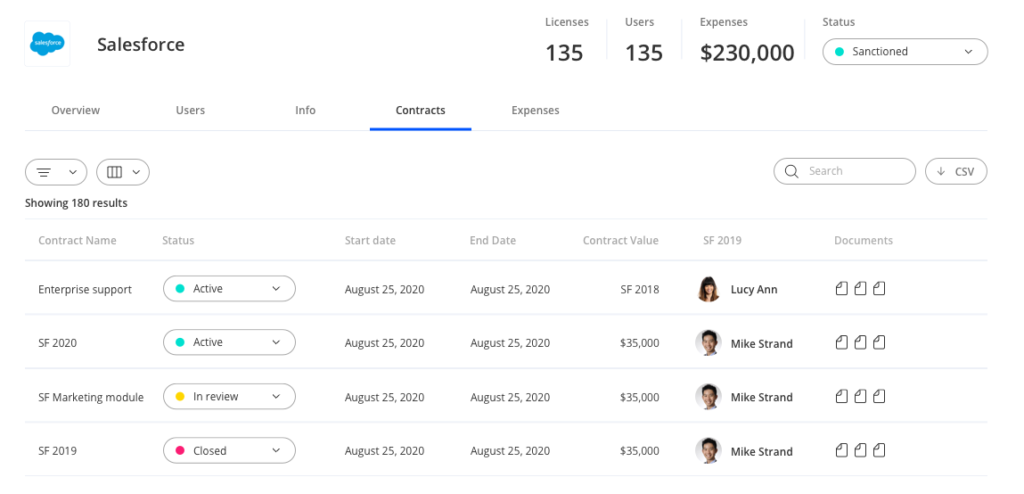The image size is (1024, 494).
Task: Click the SF 2019 column header
Action: pos(722,240)
